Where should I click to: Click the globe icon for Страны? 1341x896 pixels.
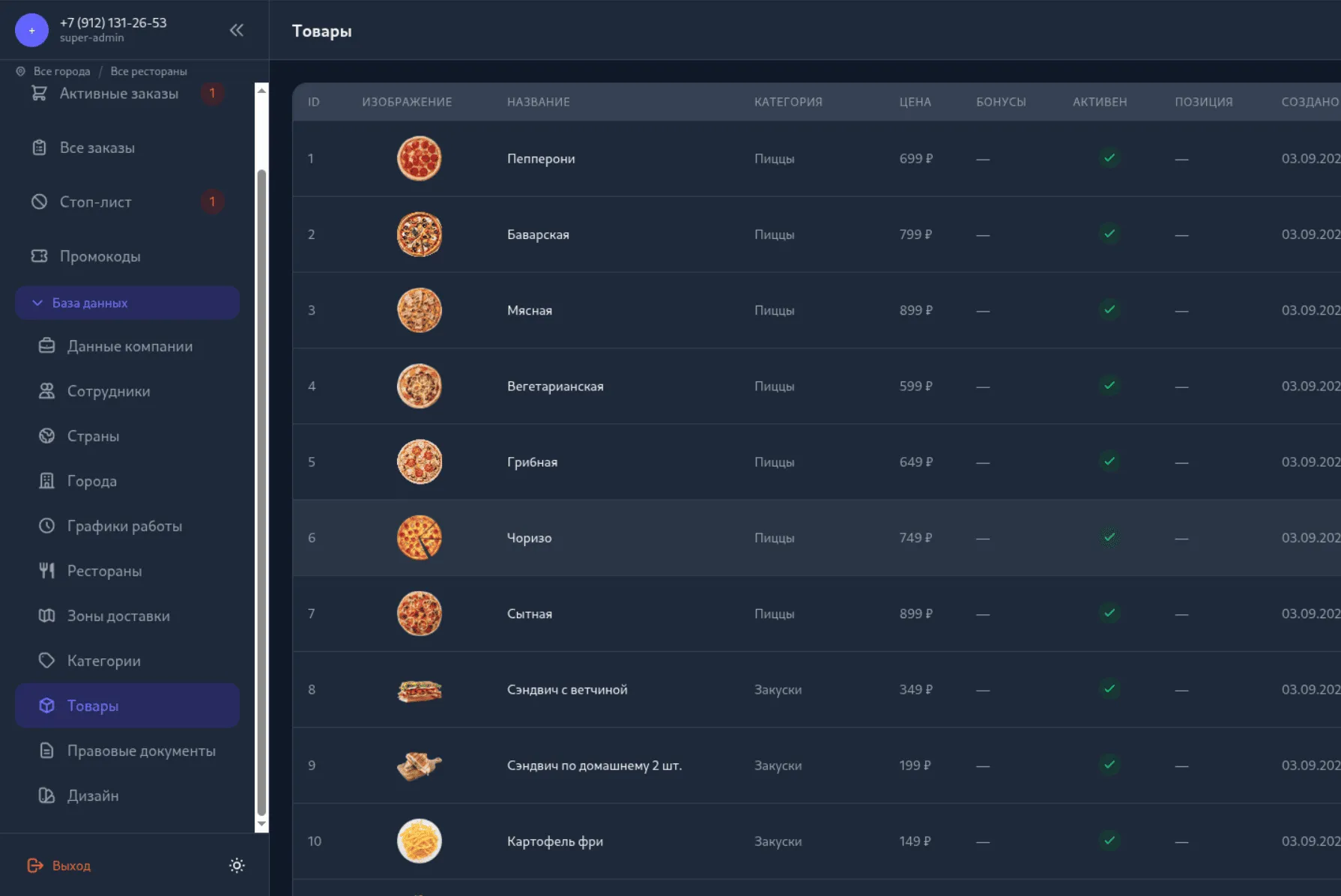[x=46, y=436]
